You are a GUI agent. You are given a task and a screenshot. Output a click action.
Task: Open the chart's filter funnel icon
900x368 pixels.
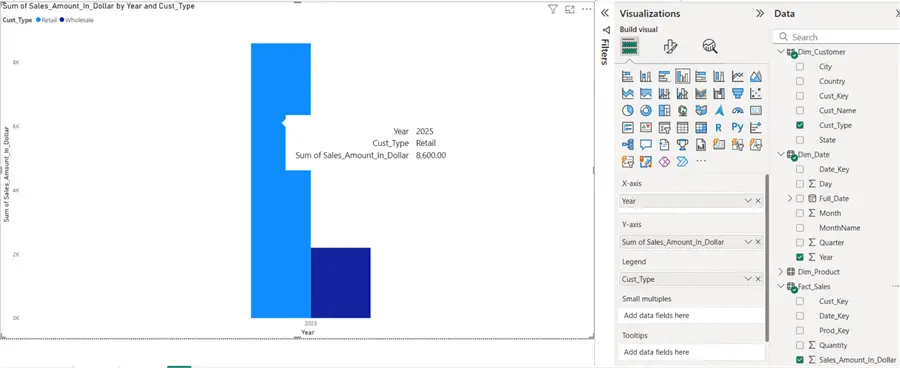coord(553,9)
